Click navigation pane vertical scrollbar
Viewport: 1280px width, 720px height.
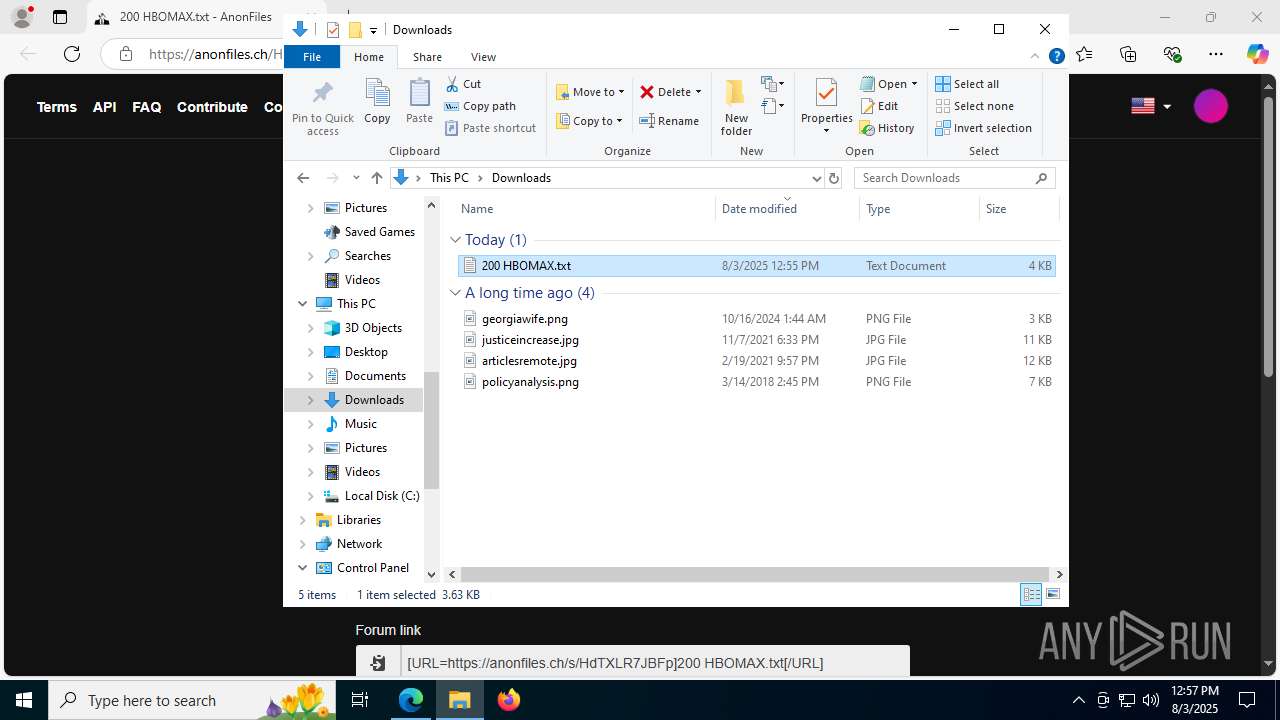coord(431,430)
